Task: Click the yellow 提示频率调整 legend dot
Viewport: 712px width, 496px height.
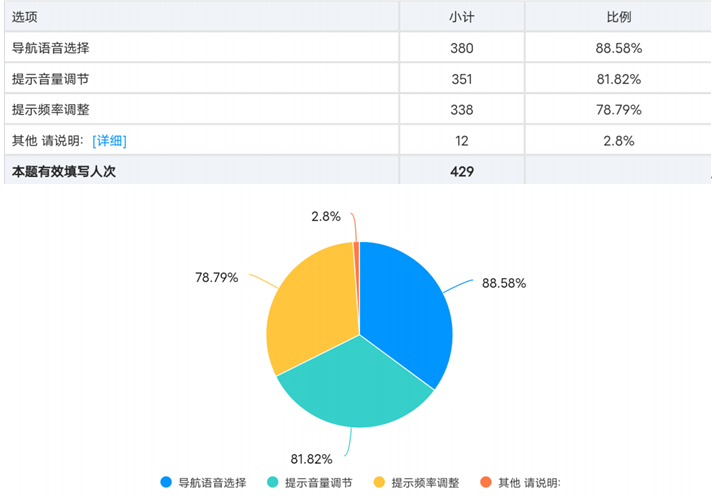Action: [378, 482]
